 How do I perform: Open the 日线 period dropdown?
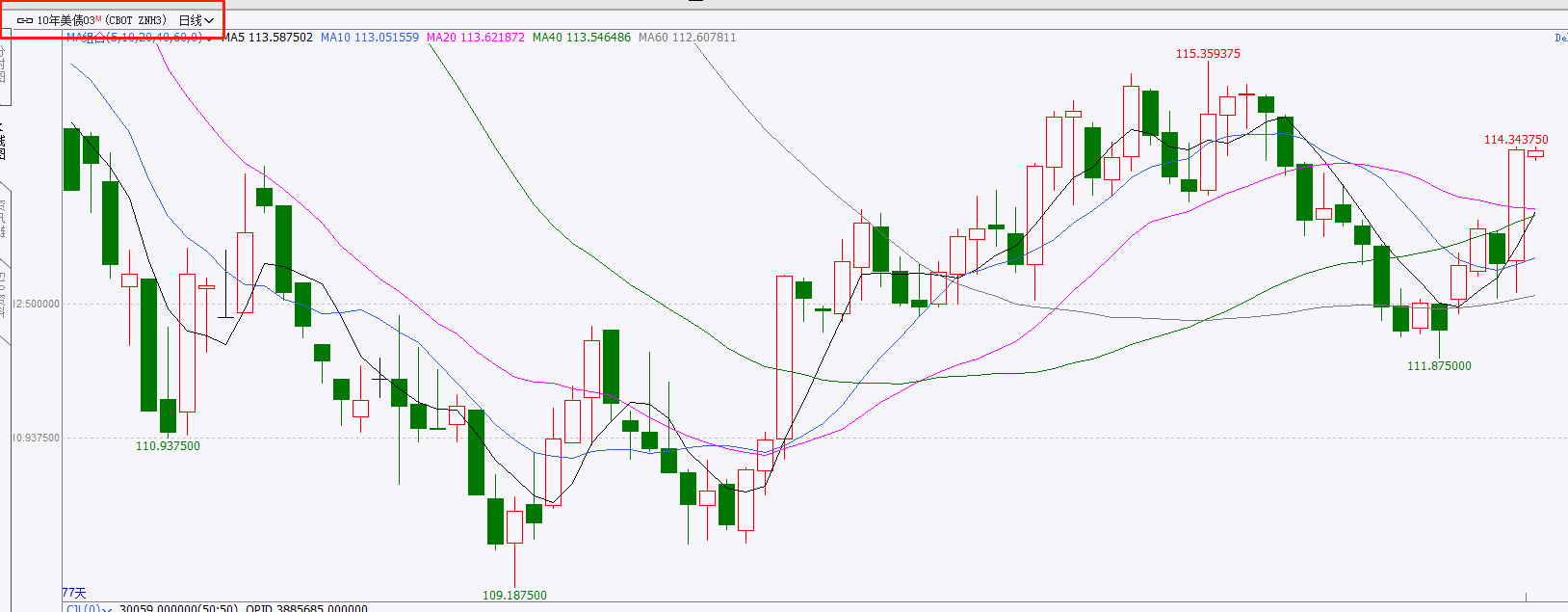click(196, 20)
